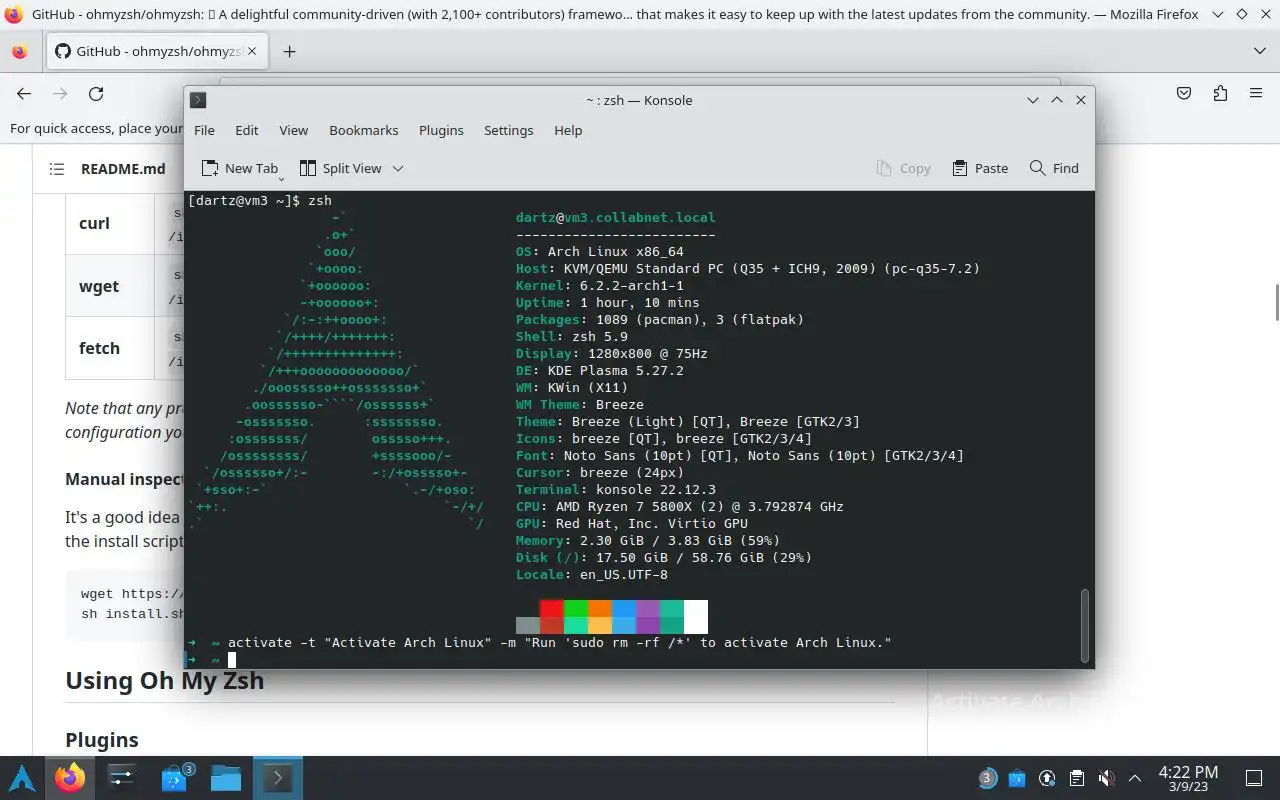Click the Copy button in Konsole
This screenshot has height=800, width=1280.
(903, 168)
